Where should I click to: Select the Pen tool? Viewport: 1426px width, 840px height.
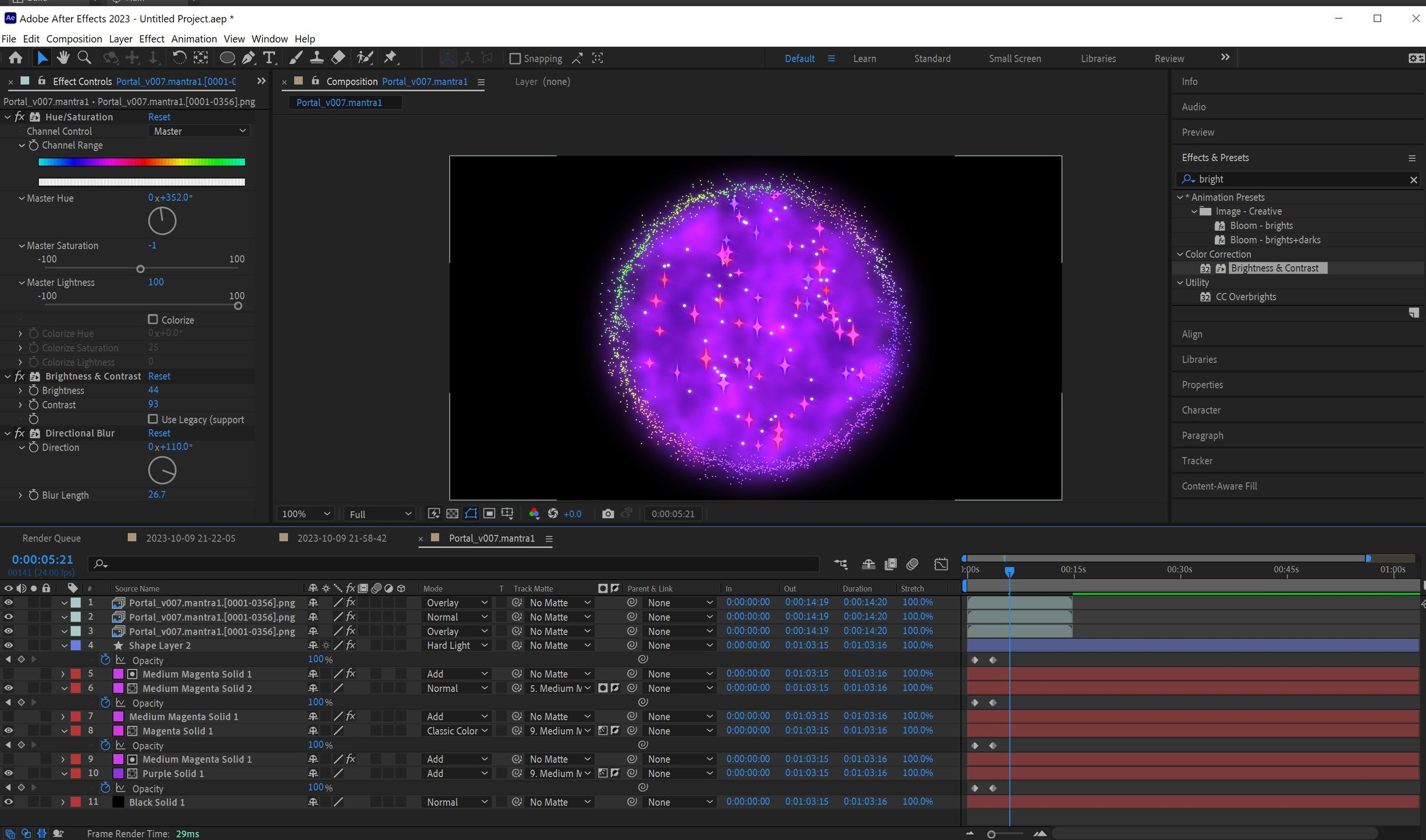[248, 58]
